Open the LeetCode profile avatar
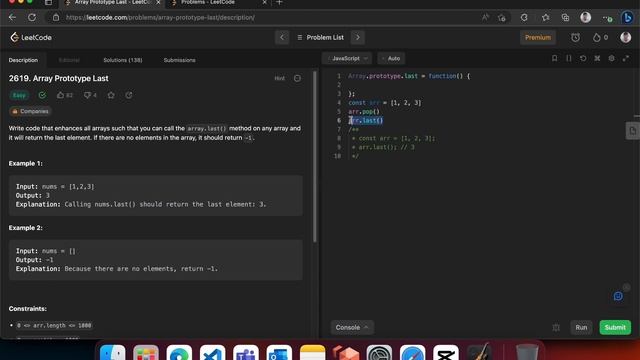The width and height of the screenshot is (640, 360). click(x=625, y=38)
